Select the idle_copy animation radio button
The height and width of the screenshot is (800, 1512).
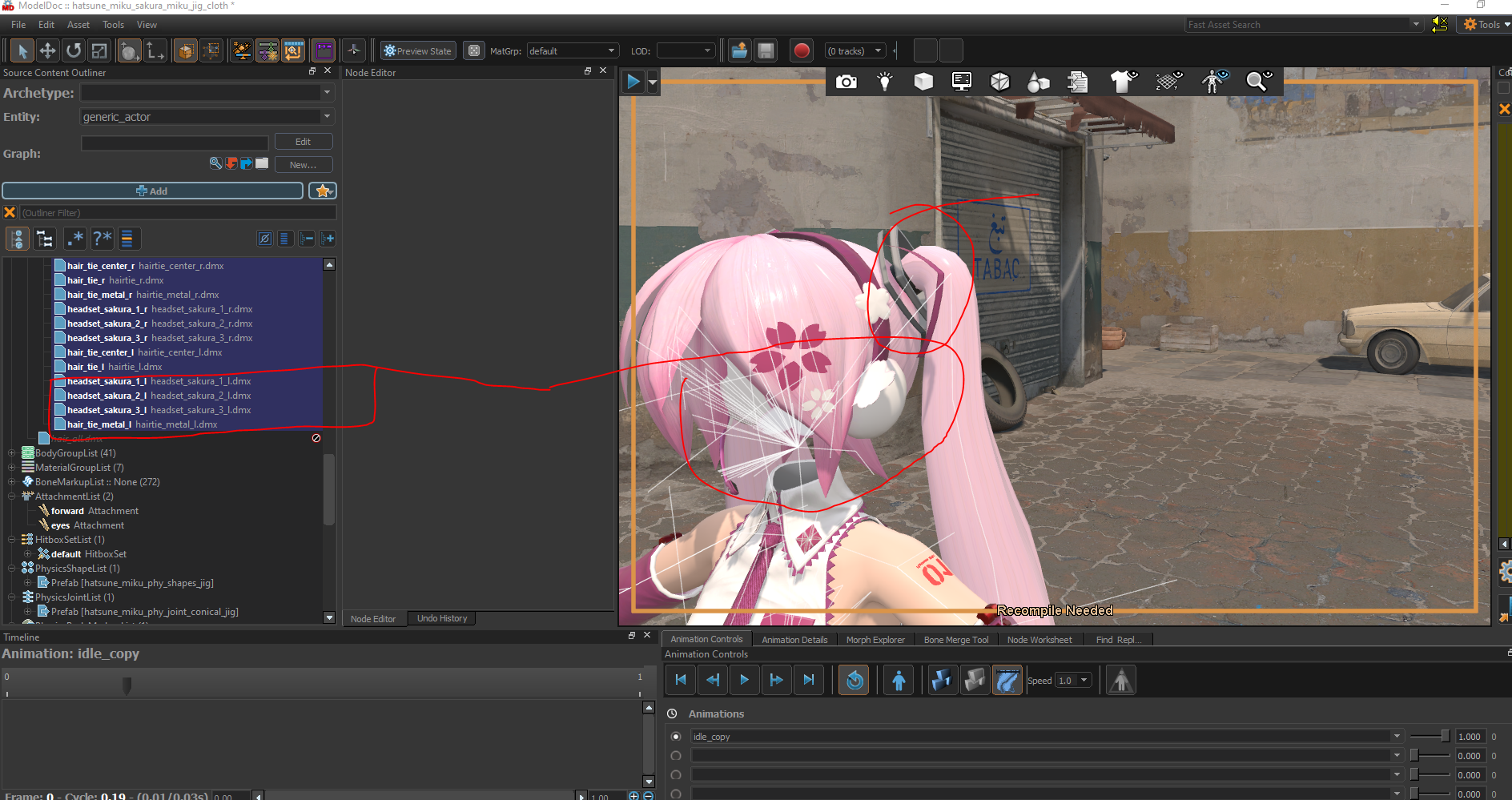[x=676, y=737]
